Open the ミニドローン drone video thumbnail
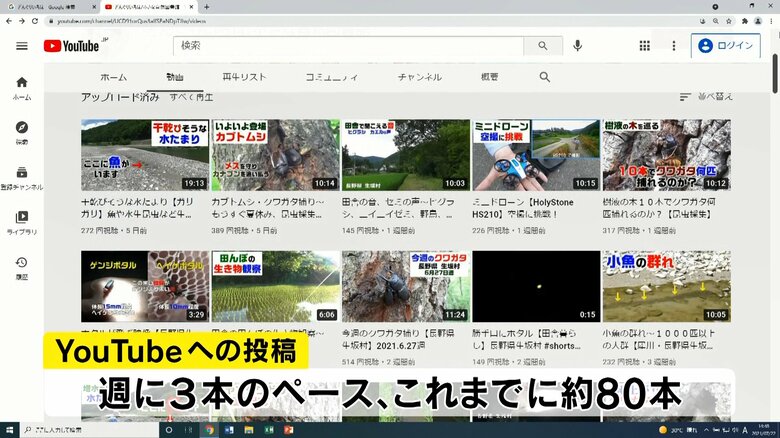 [x=535, y=155]
